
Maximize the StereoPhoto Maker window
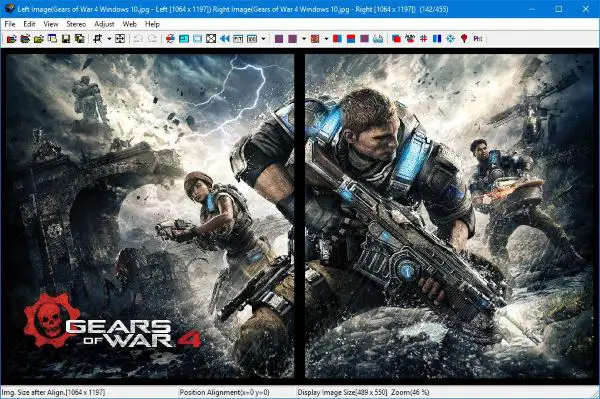point(559,9)
